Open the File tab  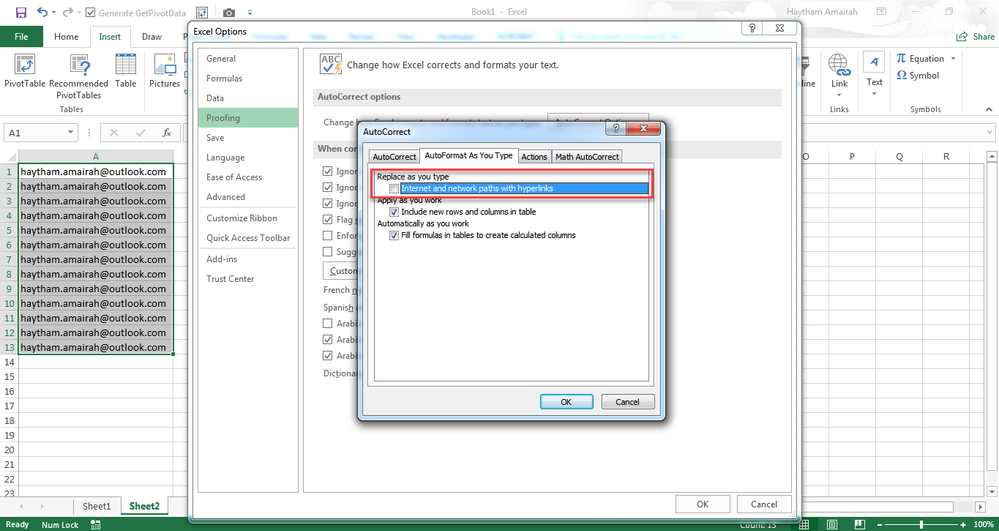[x=21, y=37]
